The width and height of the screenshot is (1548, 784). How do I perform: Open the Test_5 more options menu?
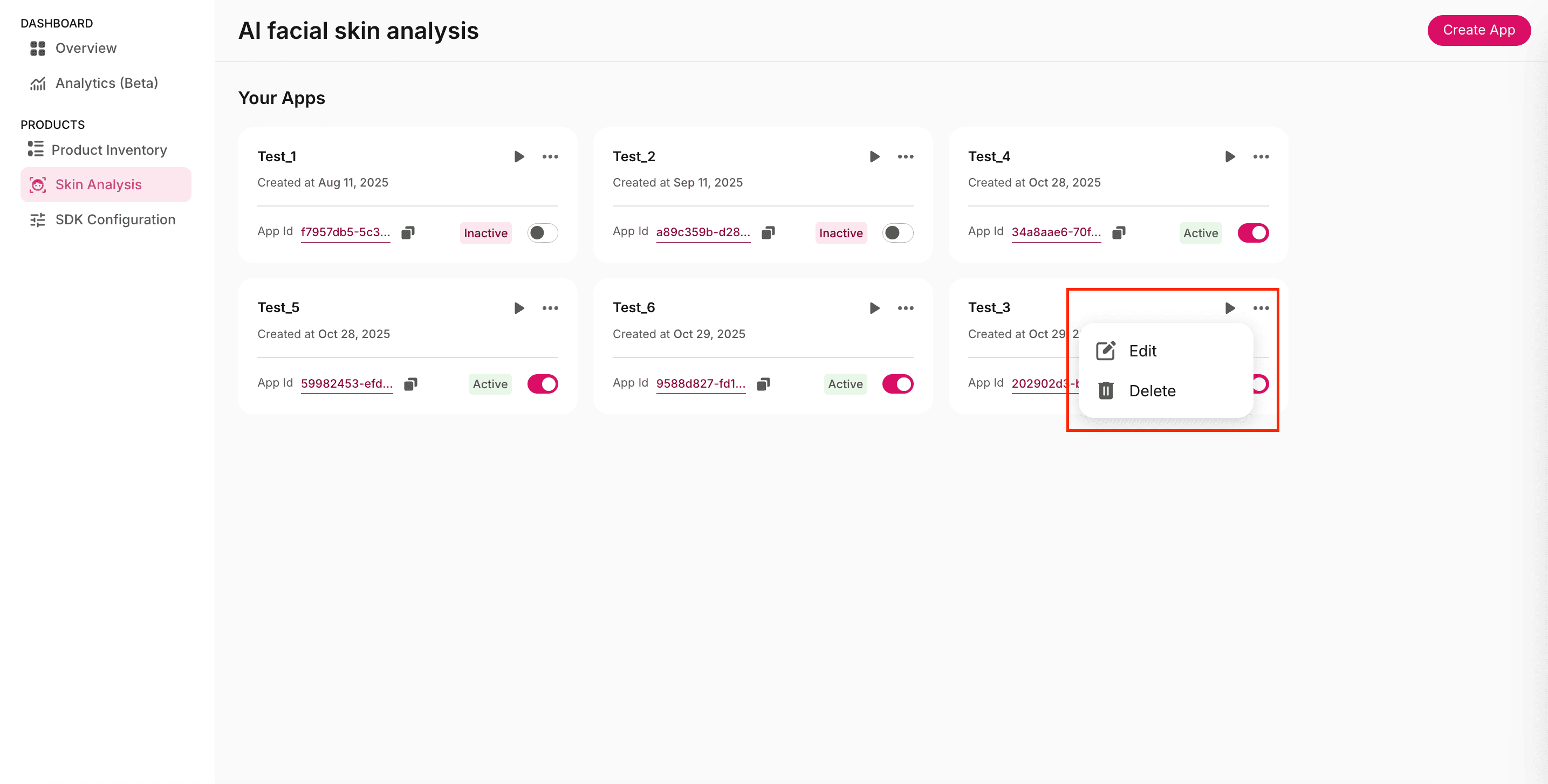click(550, 308)
